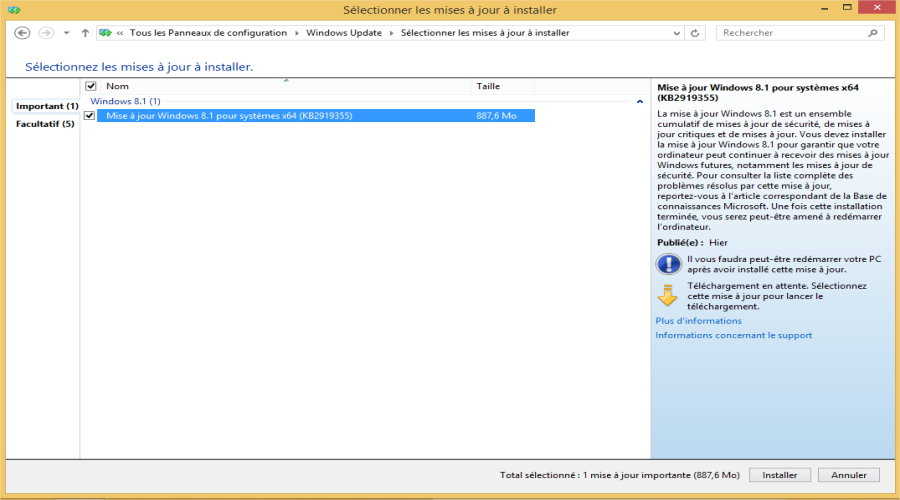
Task: Collapse the Windows 8.1 (1) group chevron
Action: 640,102
